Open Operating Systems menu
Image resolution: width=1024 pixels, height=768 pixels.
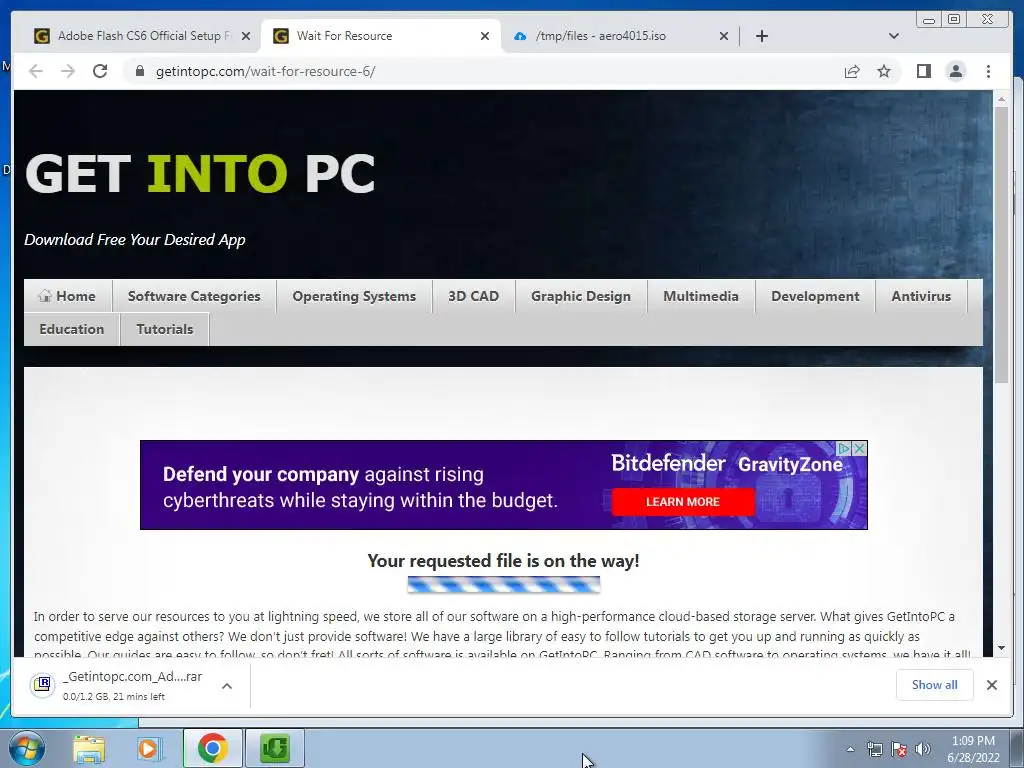(x=354, y=296)
